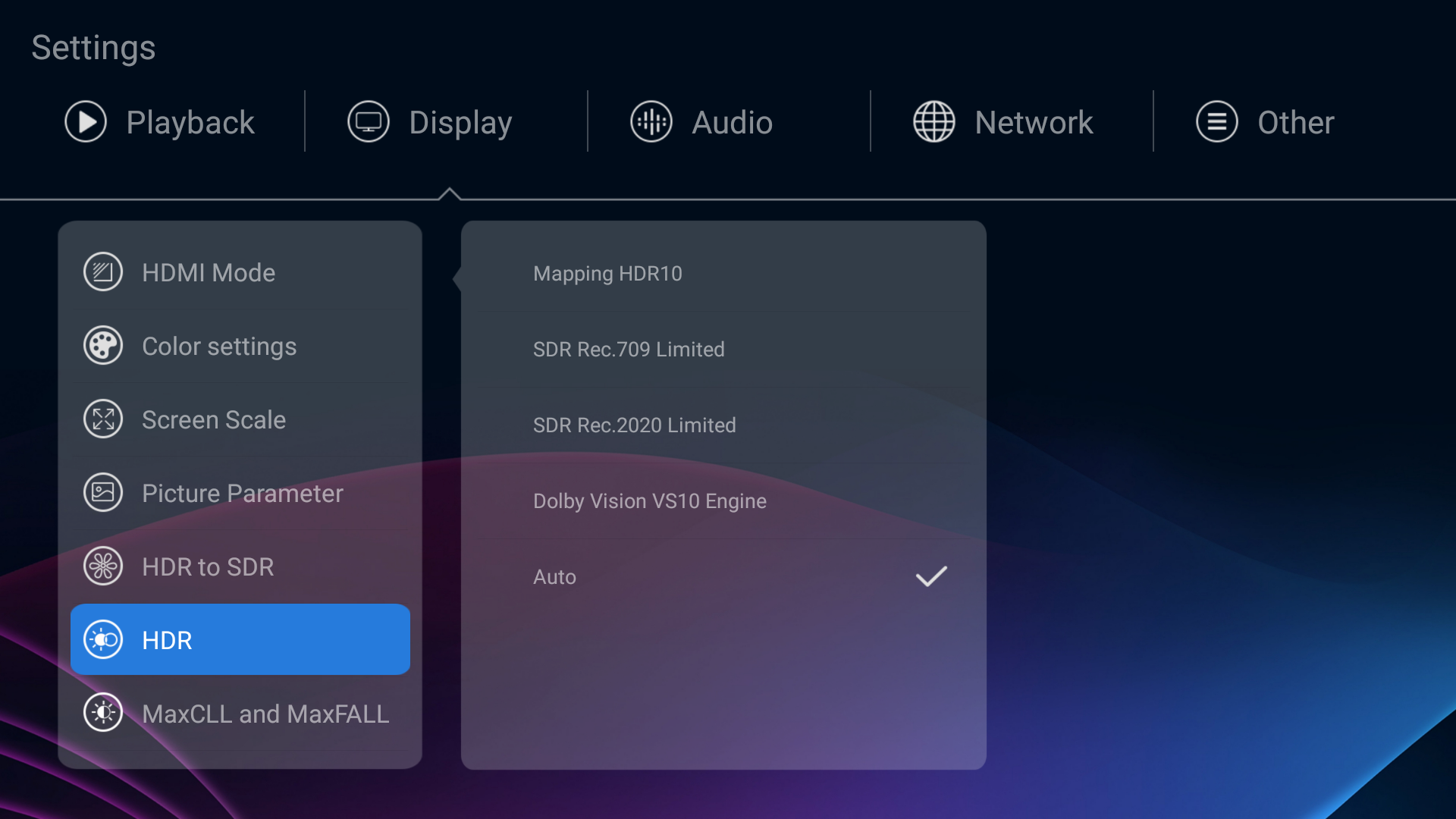
Task: Click the Picture Parameter image icon
Action: pos(103,493)
